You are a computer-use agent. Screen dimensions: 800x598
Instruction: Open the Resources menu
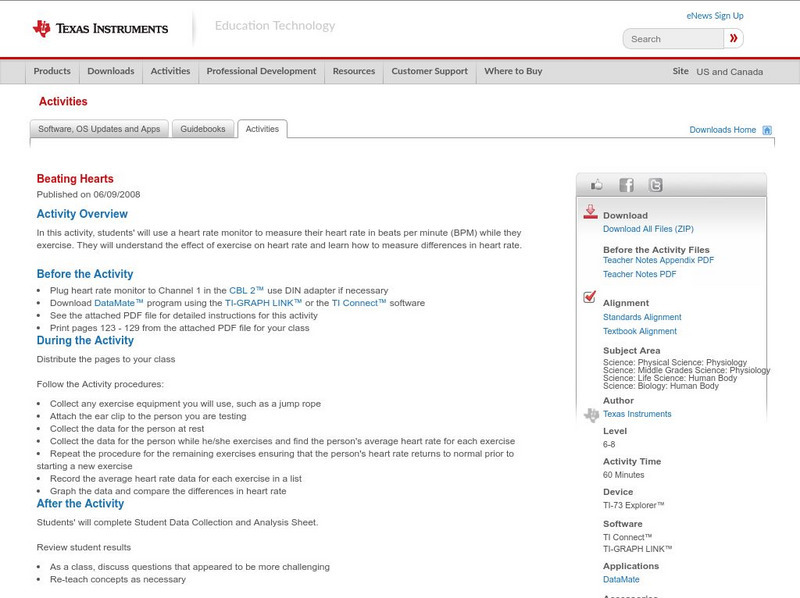[x=354, y=71]
